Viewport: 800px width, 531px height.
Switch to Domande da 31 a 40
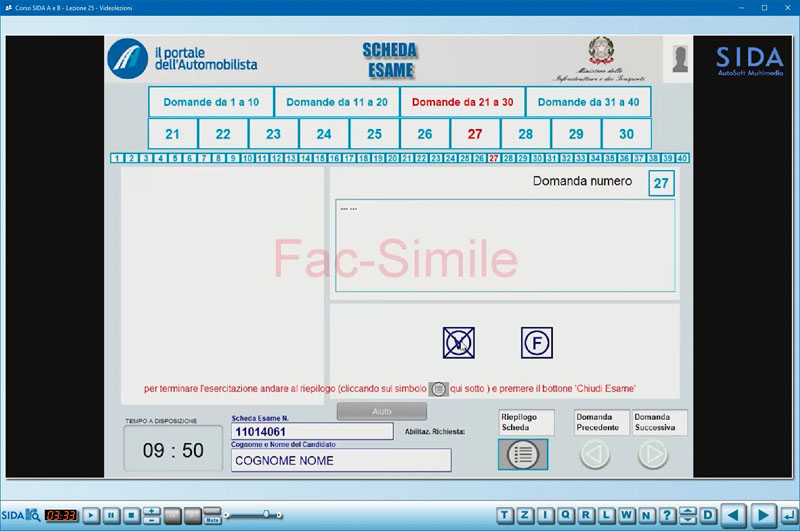click(588, 102)
